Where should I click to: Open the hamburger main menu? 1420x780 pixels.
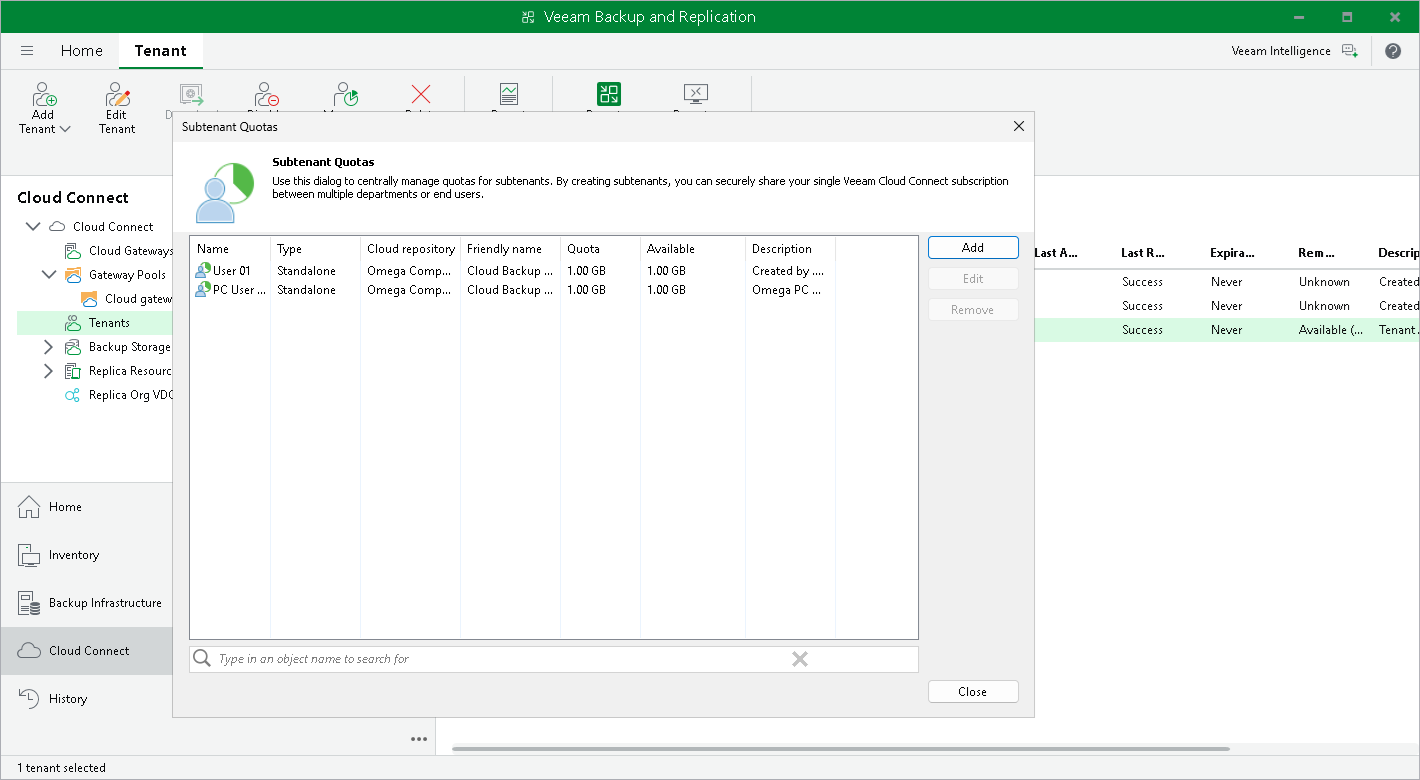pos(27,51)
